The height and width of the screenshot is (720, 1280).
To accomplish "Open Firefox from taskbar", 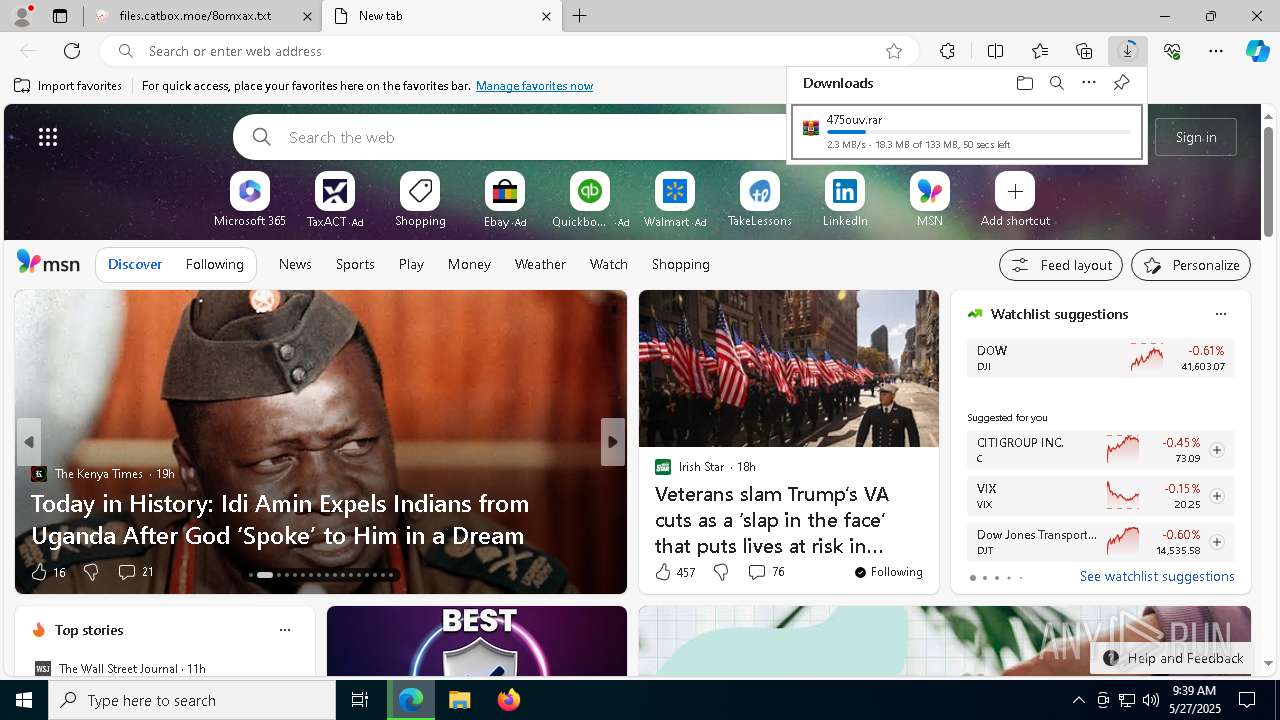I will (x=509, y=700).
